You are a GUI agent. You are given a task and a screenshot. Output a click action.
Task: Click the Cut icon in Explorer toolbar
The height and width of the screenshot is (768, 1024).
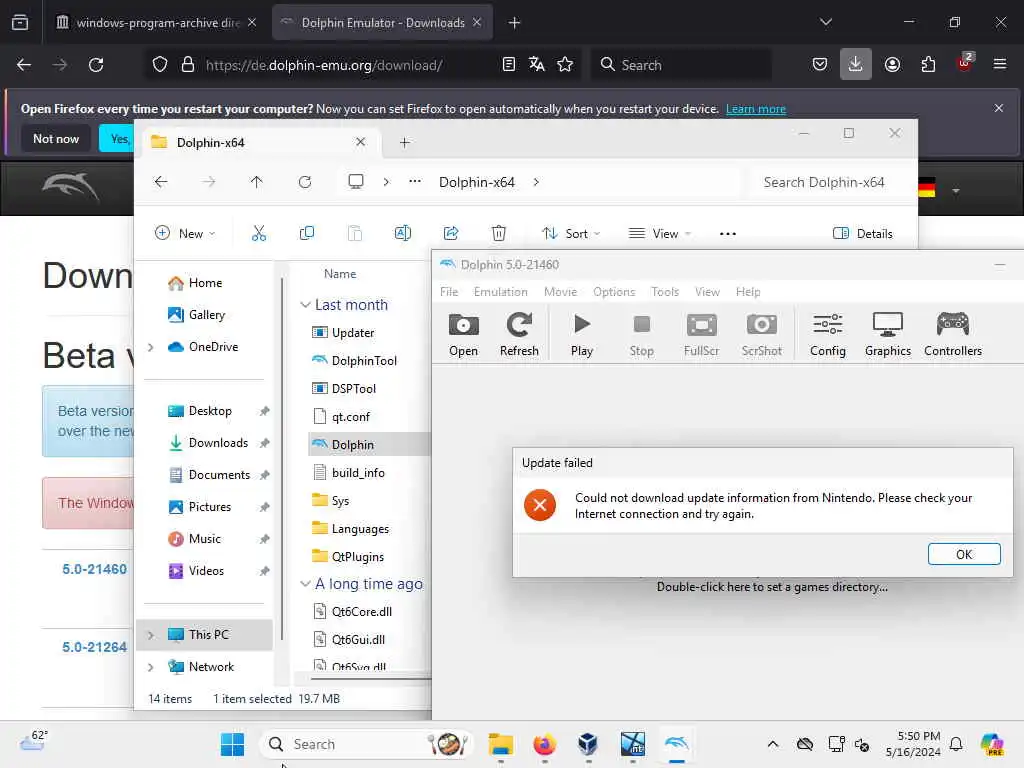click(259, 233)
